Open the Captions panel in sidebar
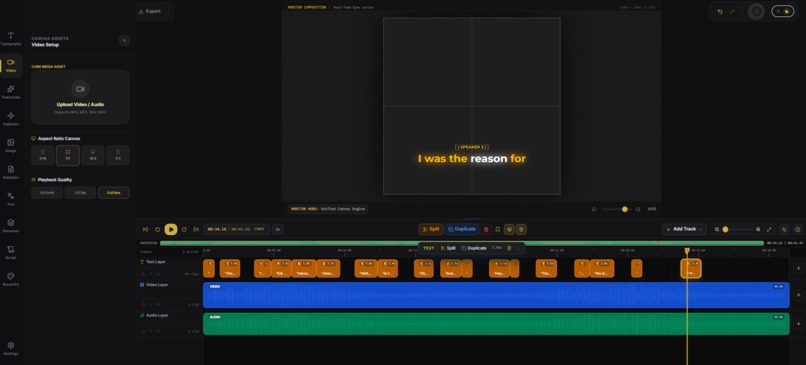 click(11, 119)
